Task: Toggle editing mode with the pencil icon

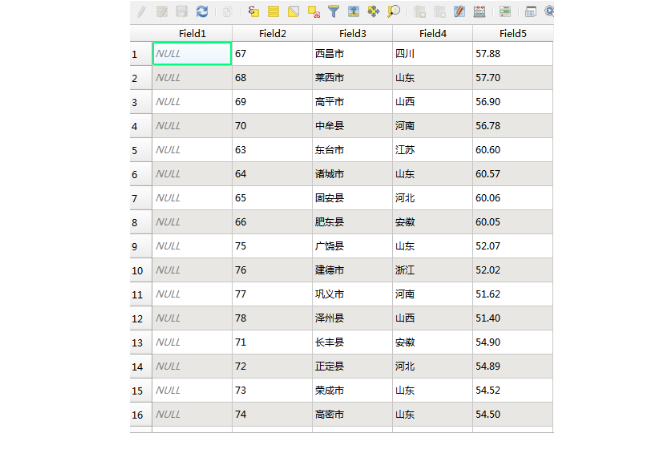Action: (x=141, y=12)
